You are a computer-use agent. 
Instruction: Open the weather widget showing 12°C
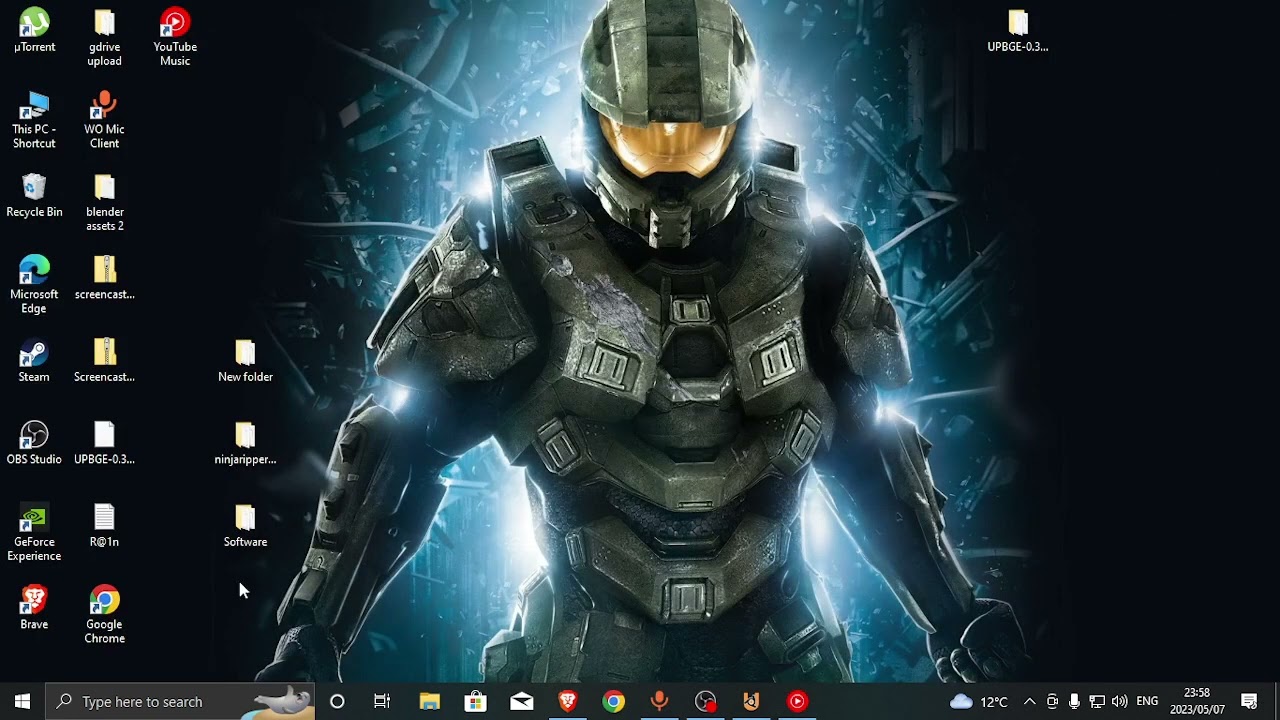pyautogui.click(x=979, y=701)
